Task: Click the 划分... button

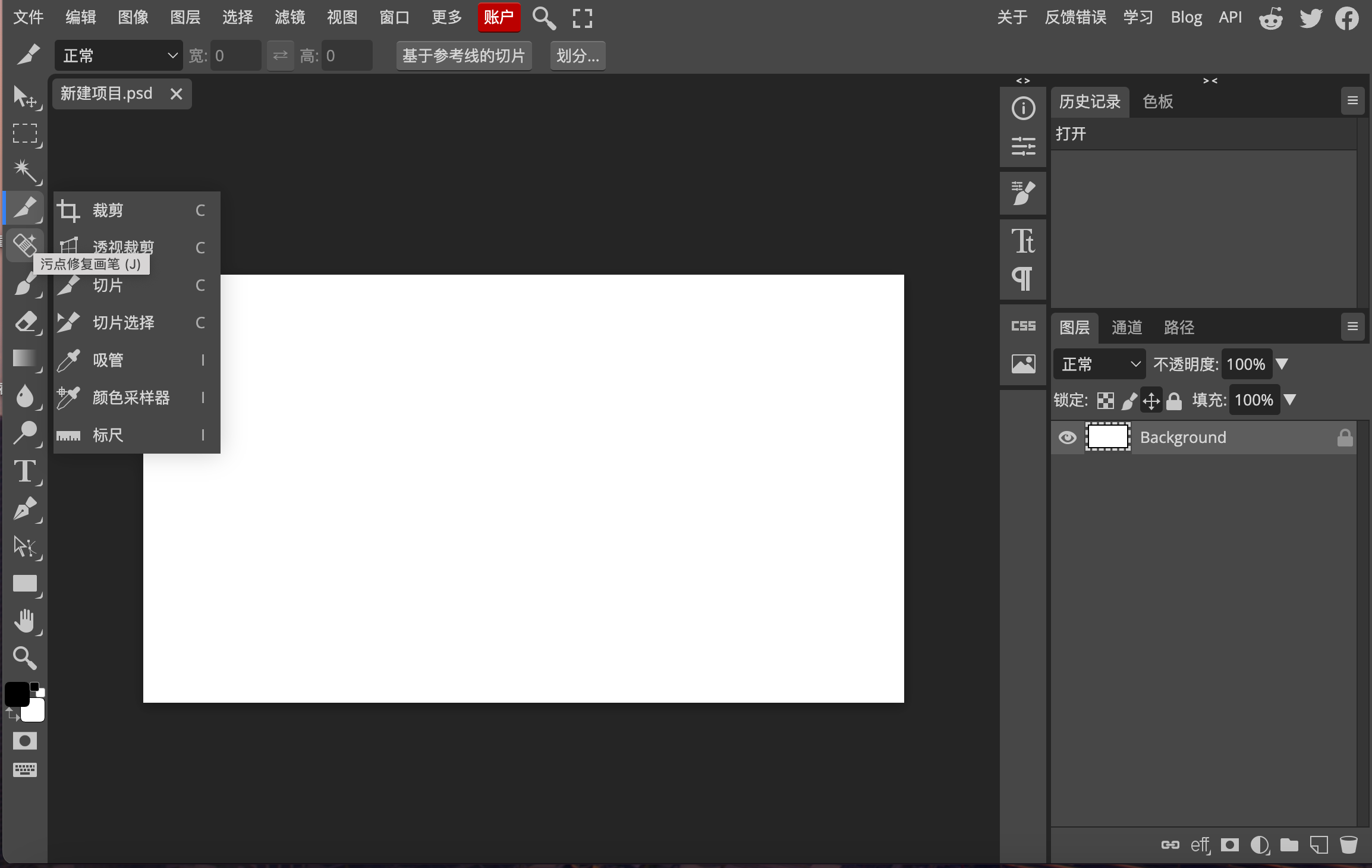Action: pos(578,56)
